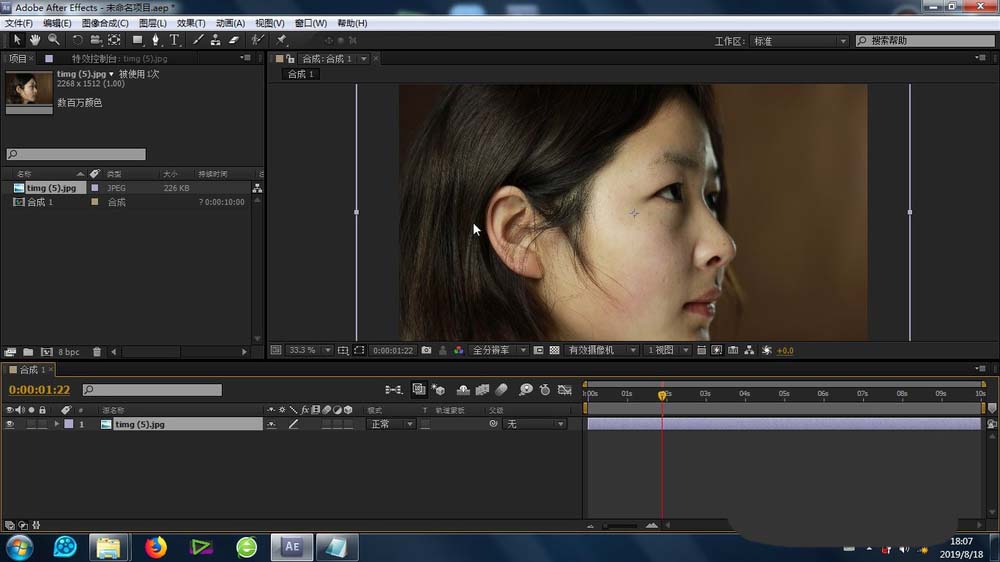Select the Text tool
This screenshot has height=562, width=1000.
pos(174,40)
